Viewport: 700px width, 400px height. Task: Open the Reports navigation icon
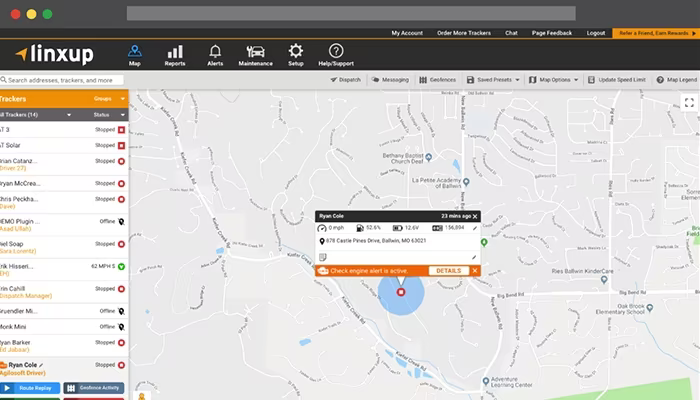click(x=175, y=55)
